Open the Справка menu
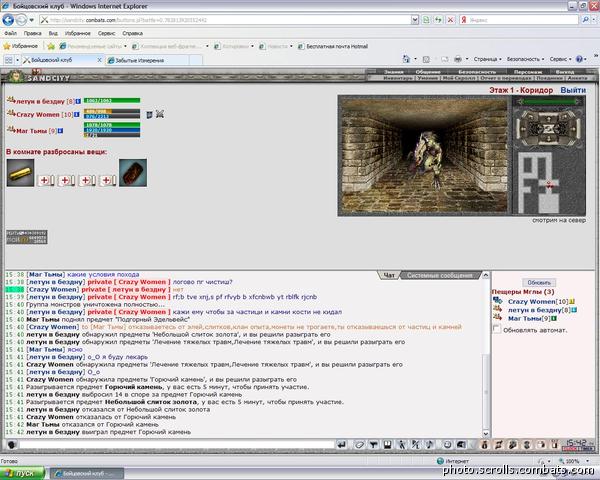600x480 pixels. (x=132, y=33)
